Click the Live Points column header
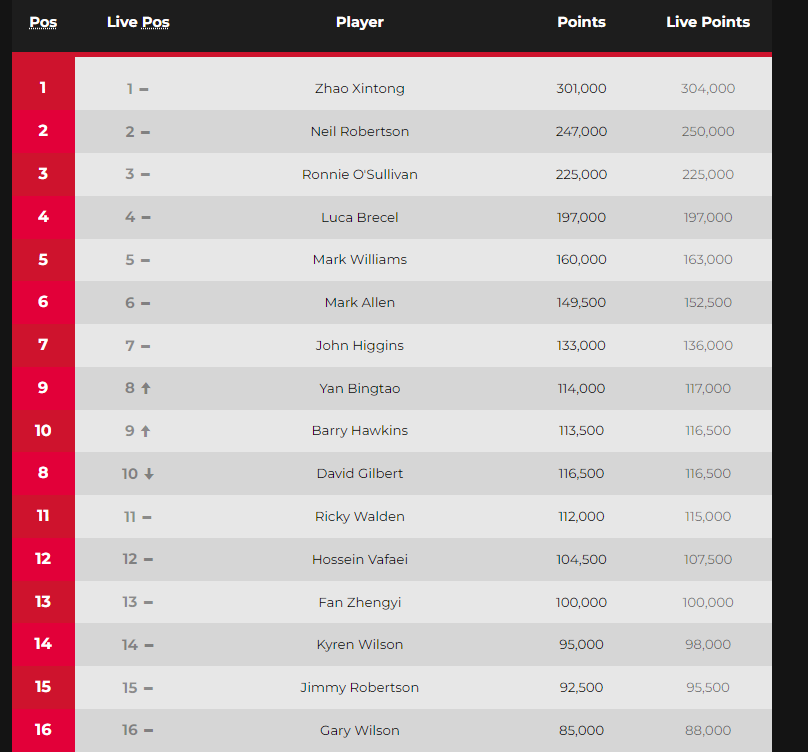This screenshot has height=752, width=808. point(708,22)
